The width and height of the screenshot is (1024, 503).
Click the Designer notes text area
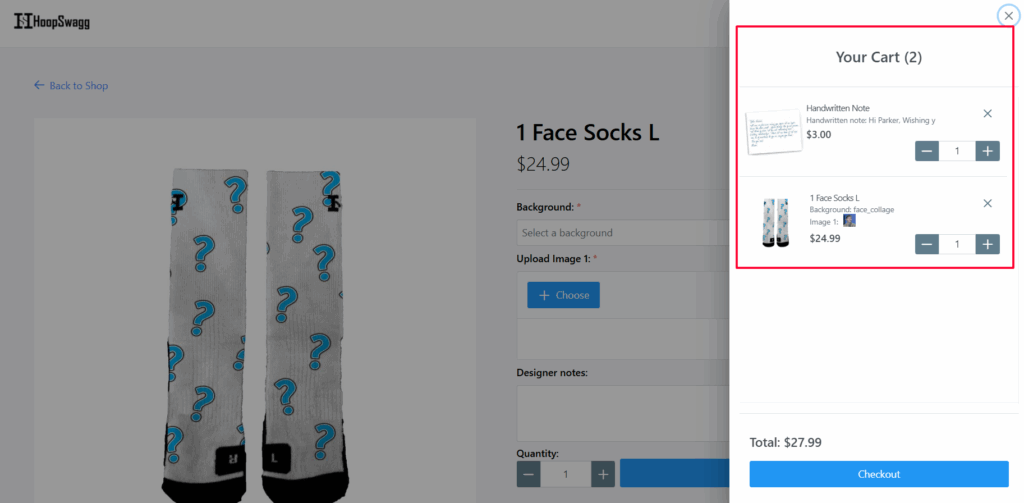(x=620, y=412)
